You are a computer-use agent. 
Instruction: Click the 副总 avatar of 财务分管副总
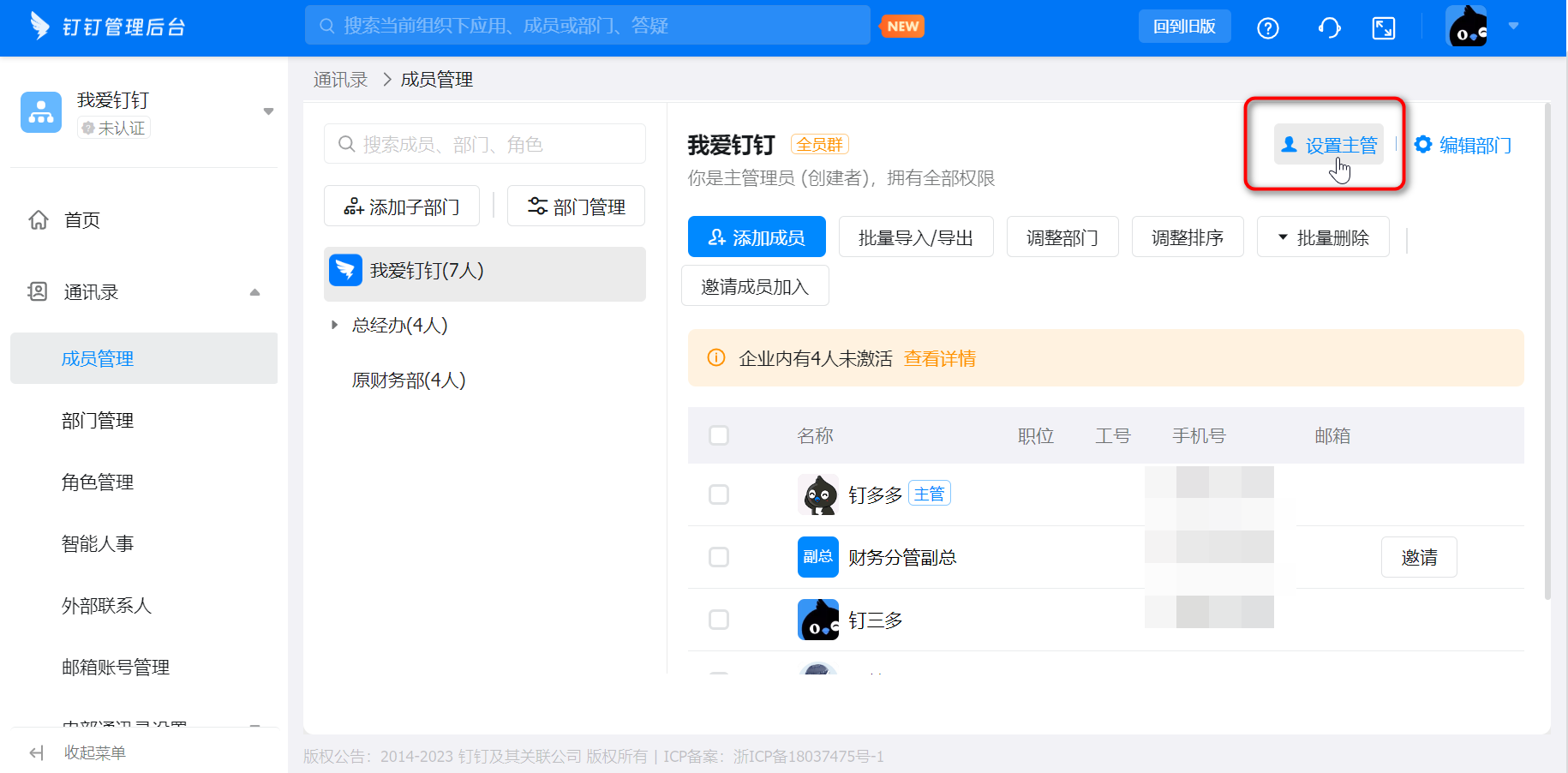(x=818, y=557)
